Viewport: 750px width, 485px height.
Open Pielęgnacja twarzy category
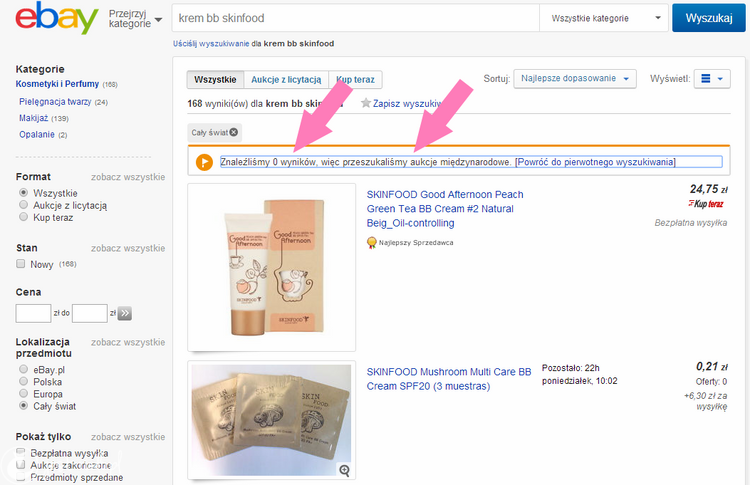pyautogui.click(x=55, y=101)
